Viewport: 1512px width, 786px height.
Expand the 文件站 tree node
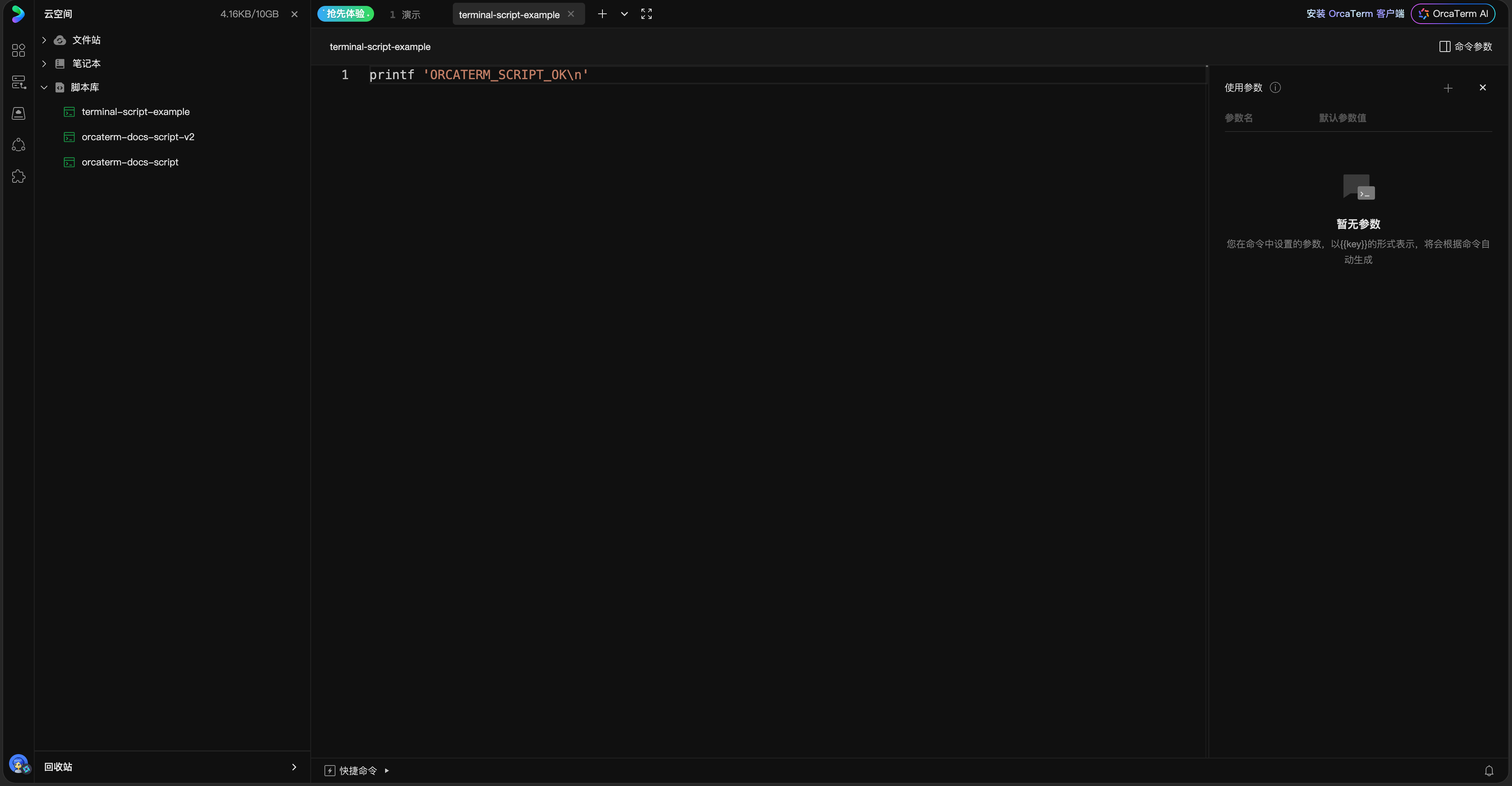coord(44,40)
